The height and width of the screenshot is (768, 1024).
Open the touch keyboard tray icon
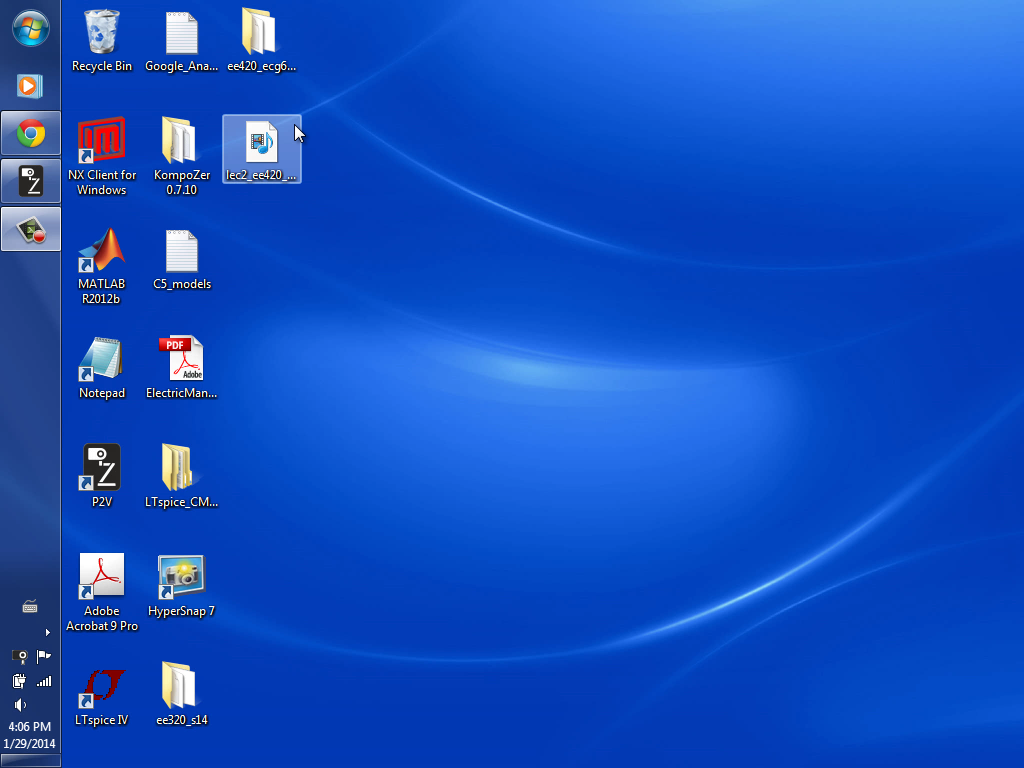(30, 607)
